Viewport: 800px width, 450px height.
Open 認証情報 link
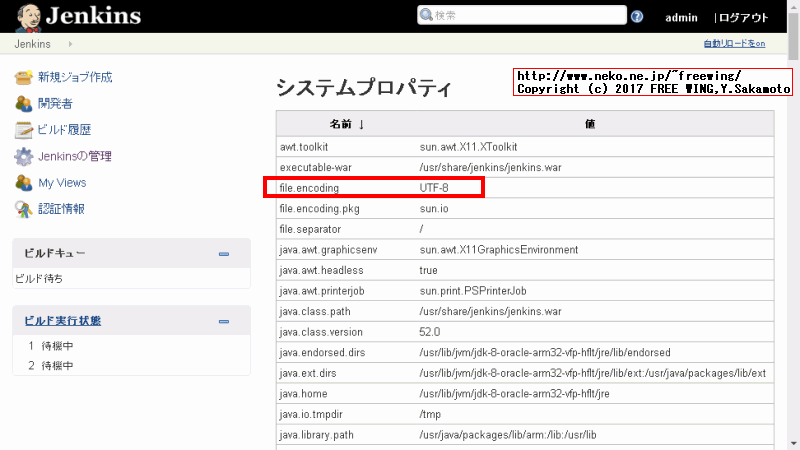pos(61,209)
